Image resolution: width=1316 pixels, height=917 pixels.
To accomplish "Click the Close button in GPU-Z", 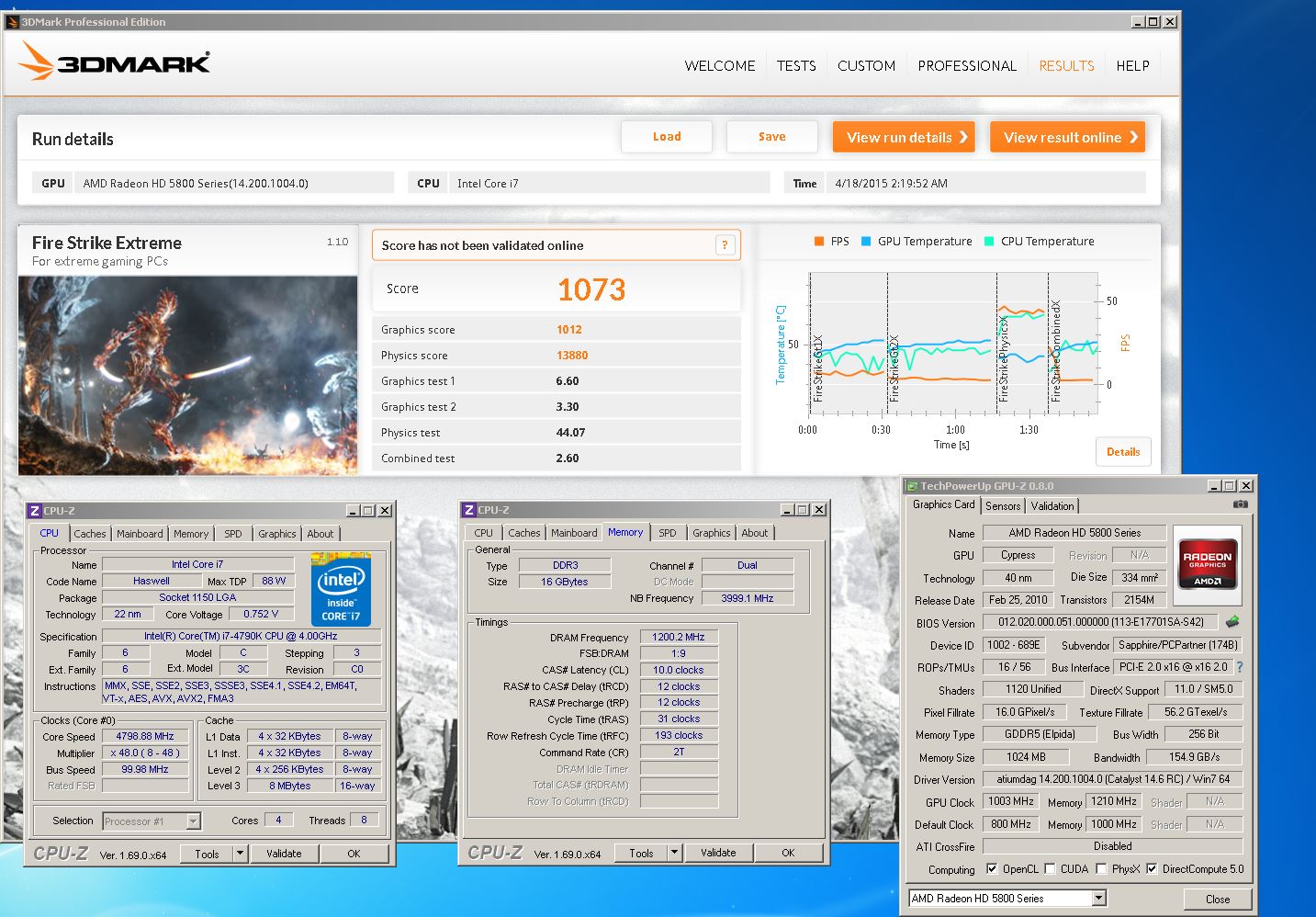I will [1218, 899].
